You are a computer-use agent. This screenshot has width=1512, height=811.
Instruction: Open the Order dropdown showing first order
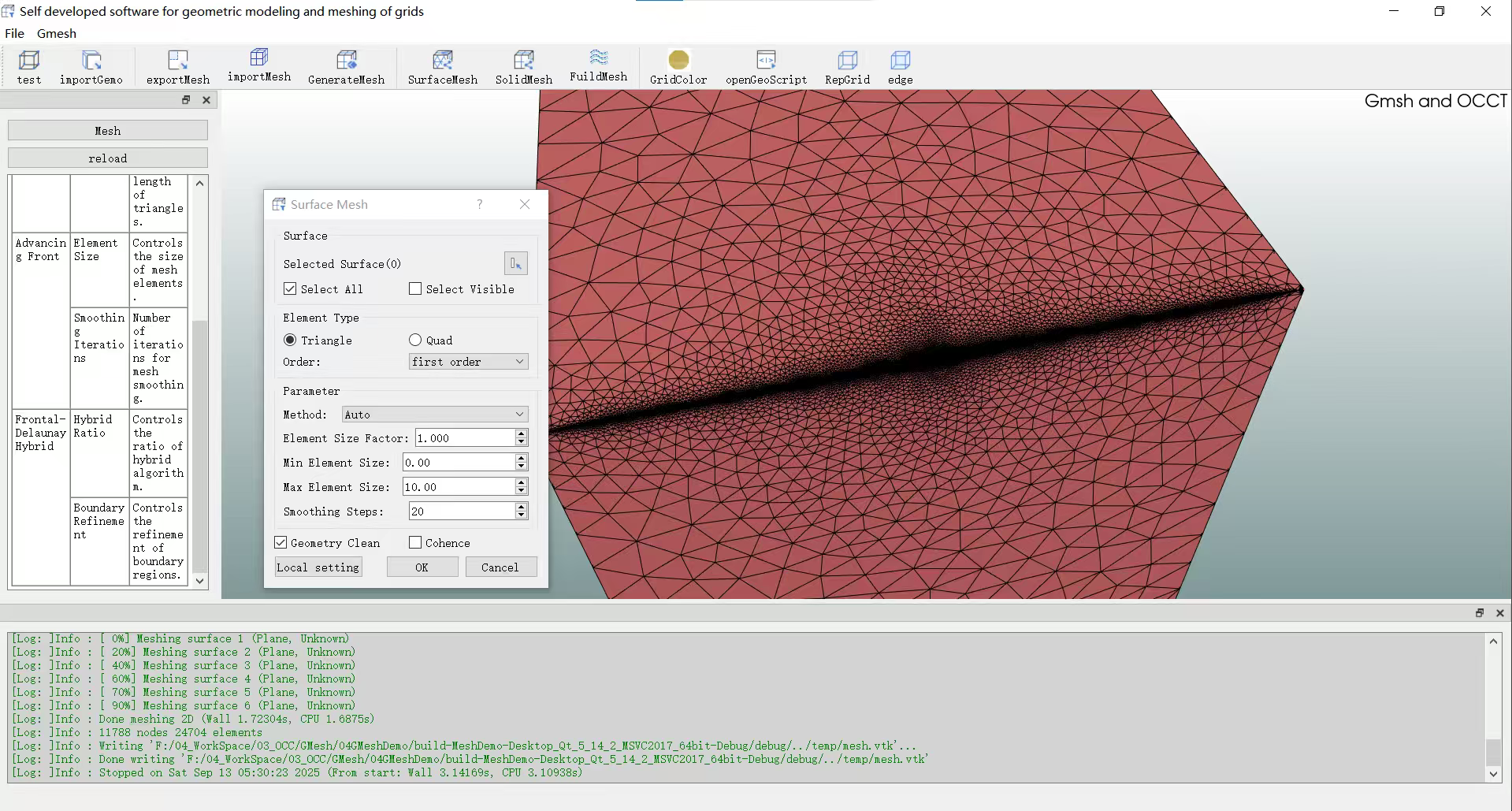coord(468,362)
